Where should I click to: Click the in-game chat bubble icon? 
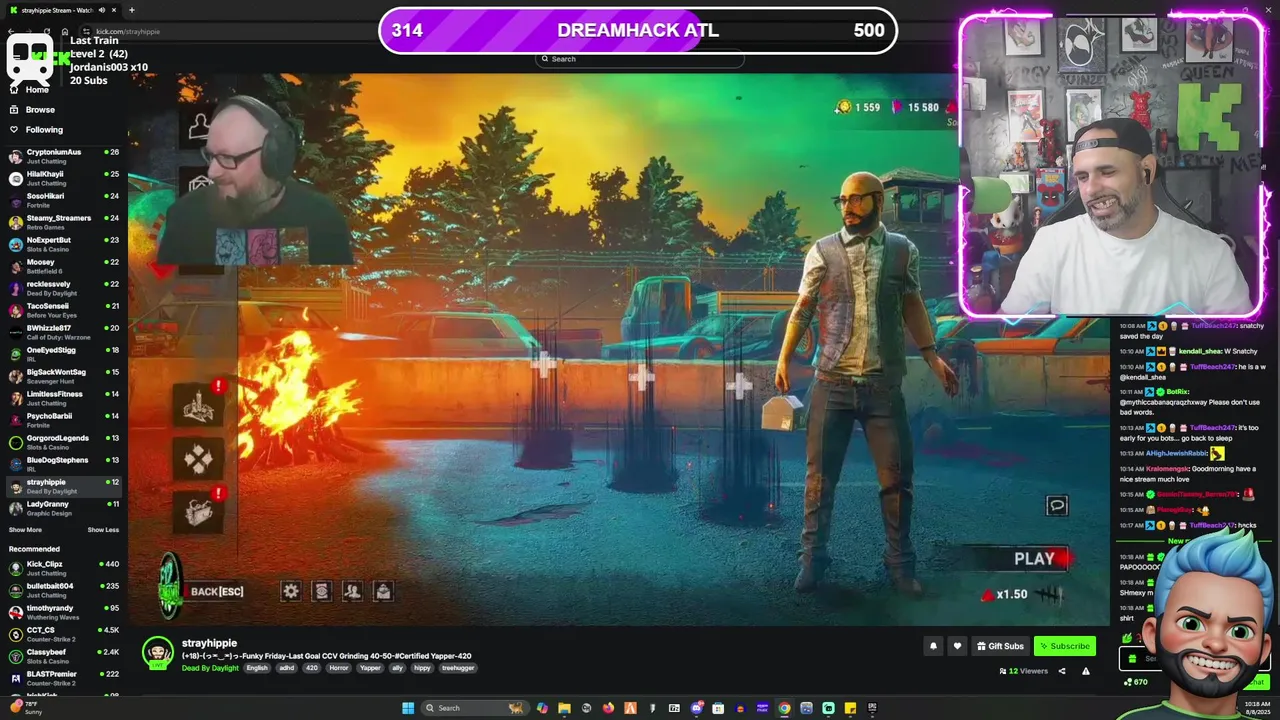point(1057,506)
